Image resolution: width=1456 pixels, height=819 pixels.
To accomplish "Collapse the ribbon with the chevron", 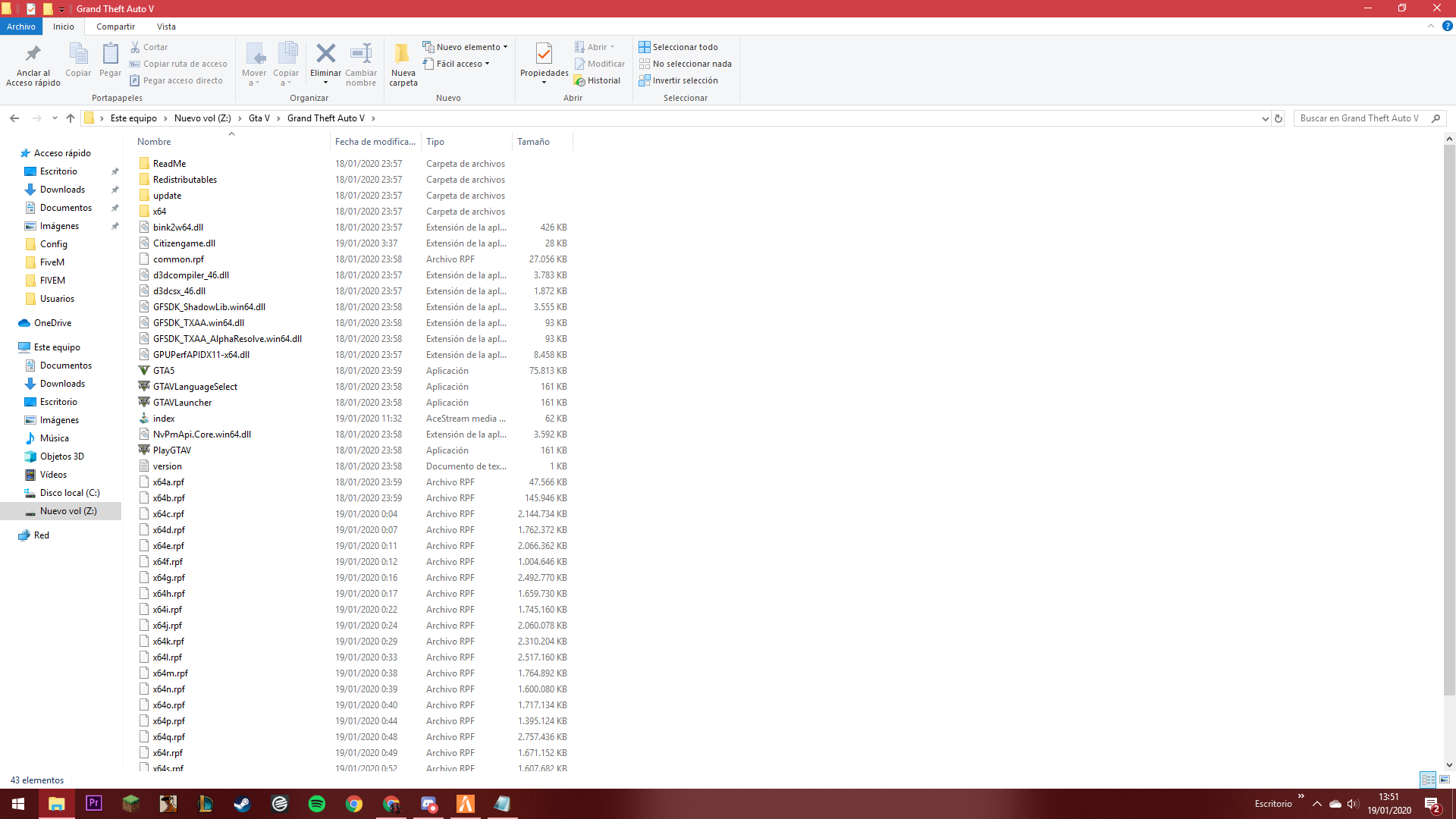I will (x=1431, y=26).
